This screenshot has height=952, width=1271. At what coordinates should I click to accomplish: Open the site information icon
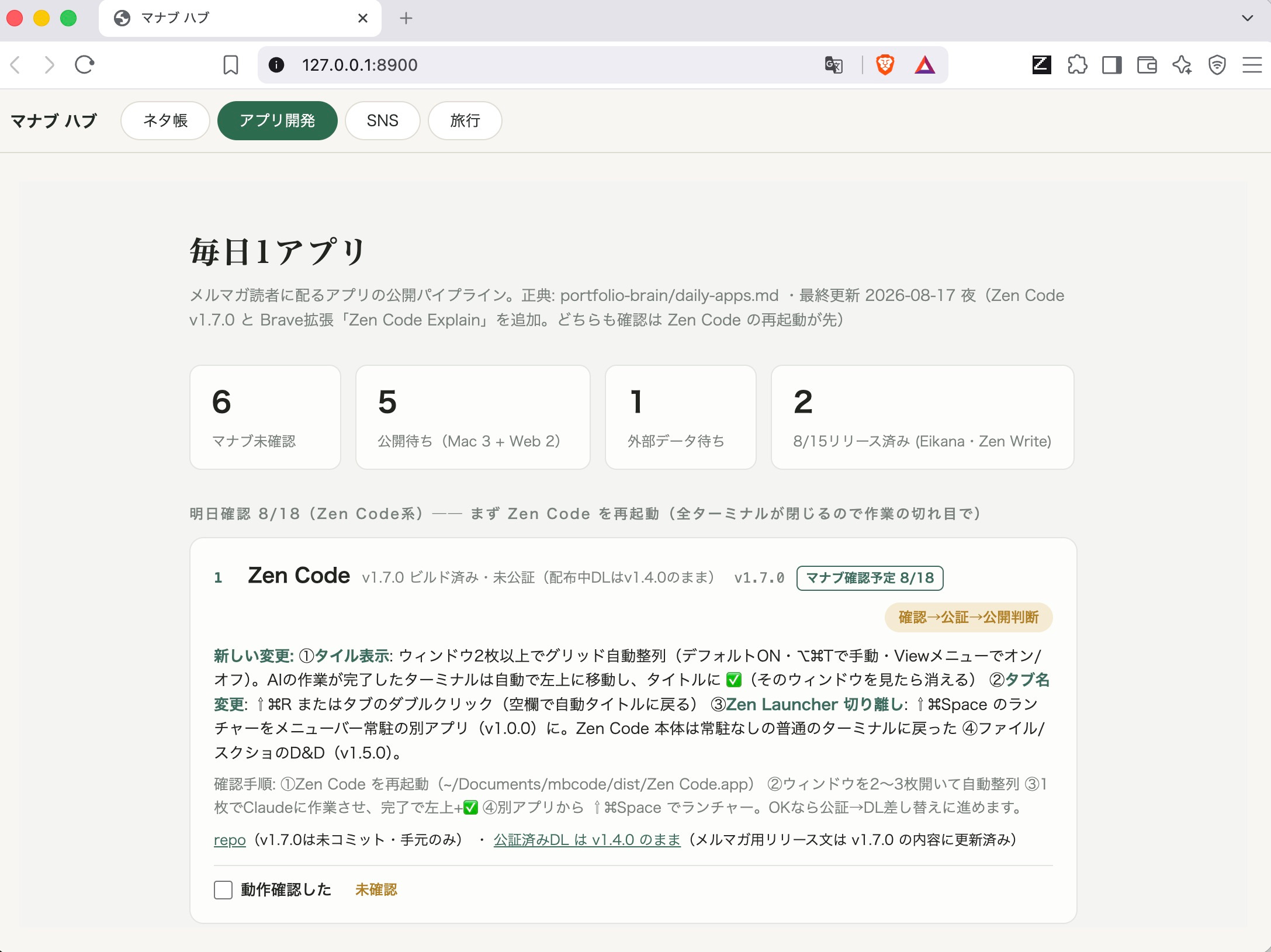pos(276,65)
